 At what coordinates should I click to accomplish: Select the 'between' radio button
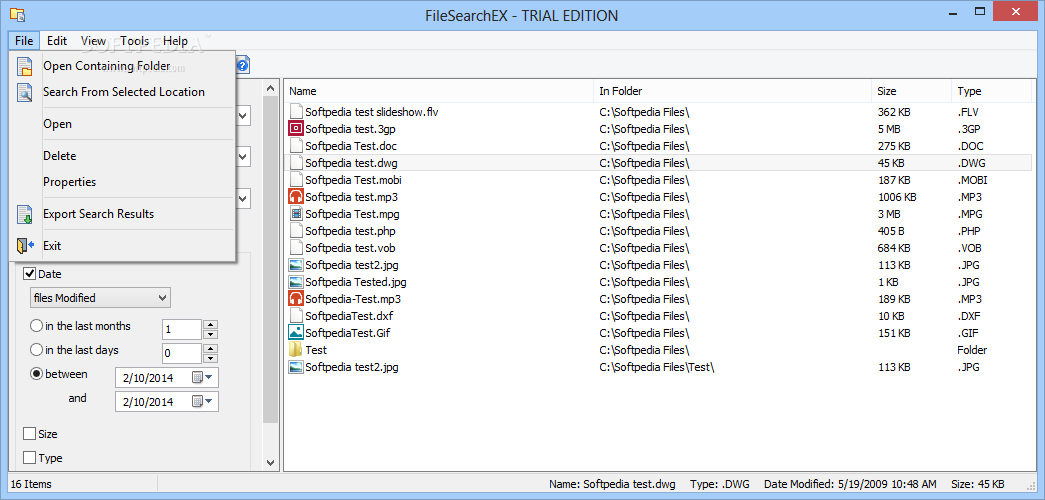pos(37,374)
